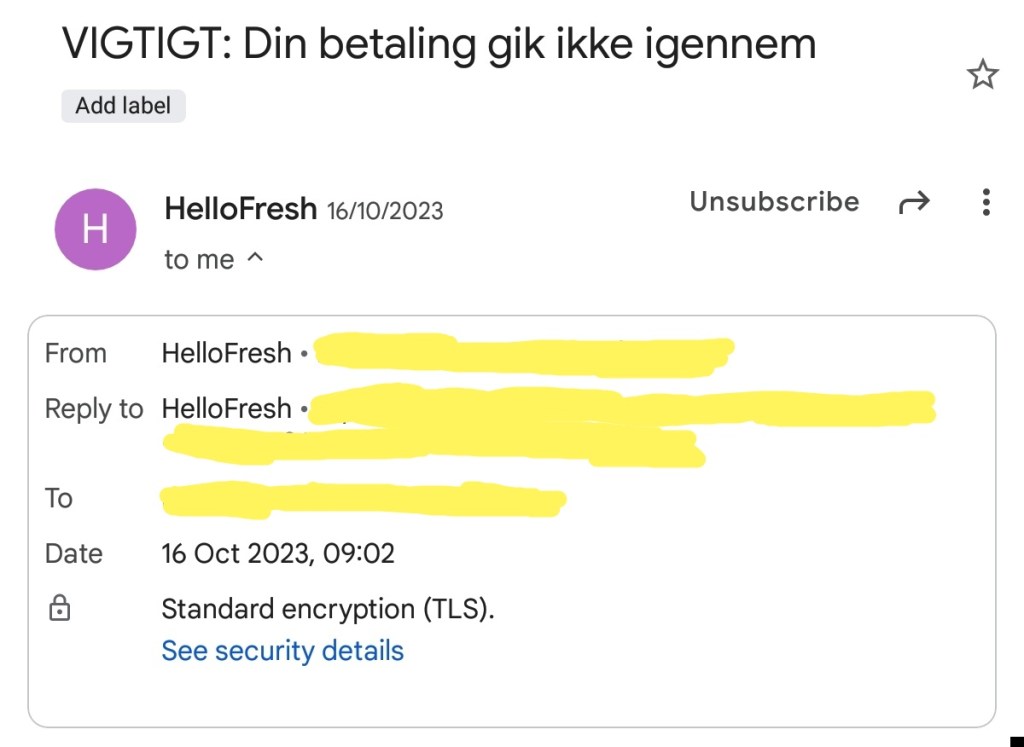The image size is (1024, 747).
Task: Star this HelloFresh email
Action: [983, 75]
